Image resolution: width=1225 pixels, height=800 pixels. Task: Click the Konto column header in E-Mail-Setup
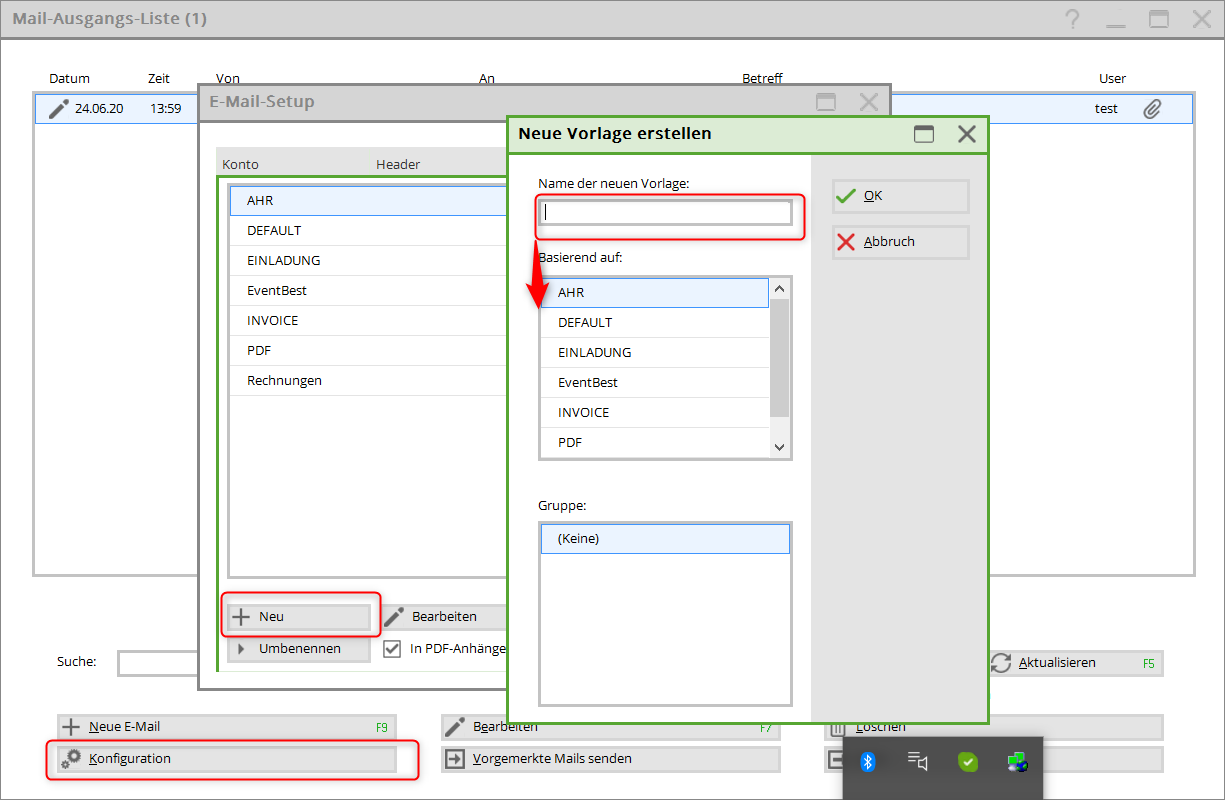coord(240,165)
